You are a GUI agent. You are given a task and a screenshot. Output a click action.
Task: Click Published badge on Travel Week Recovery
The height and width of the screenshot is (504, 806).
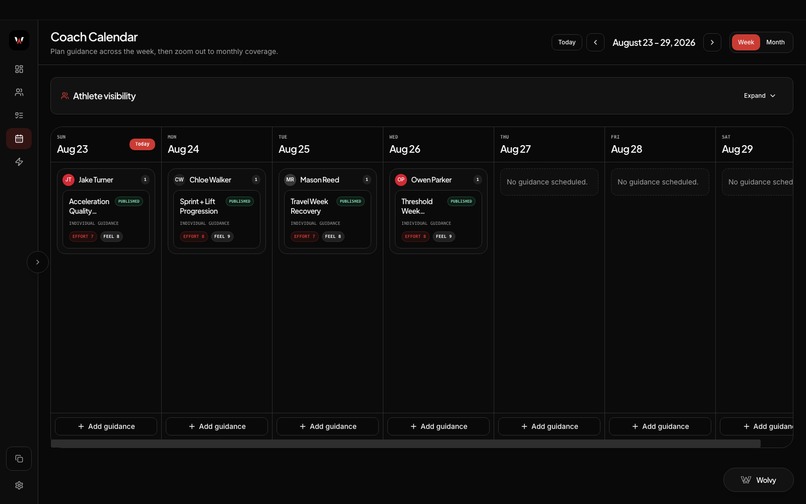point(351,201)
